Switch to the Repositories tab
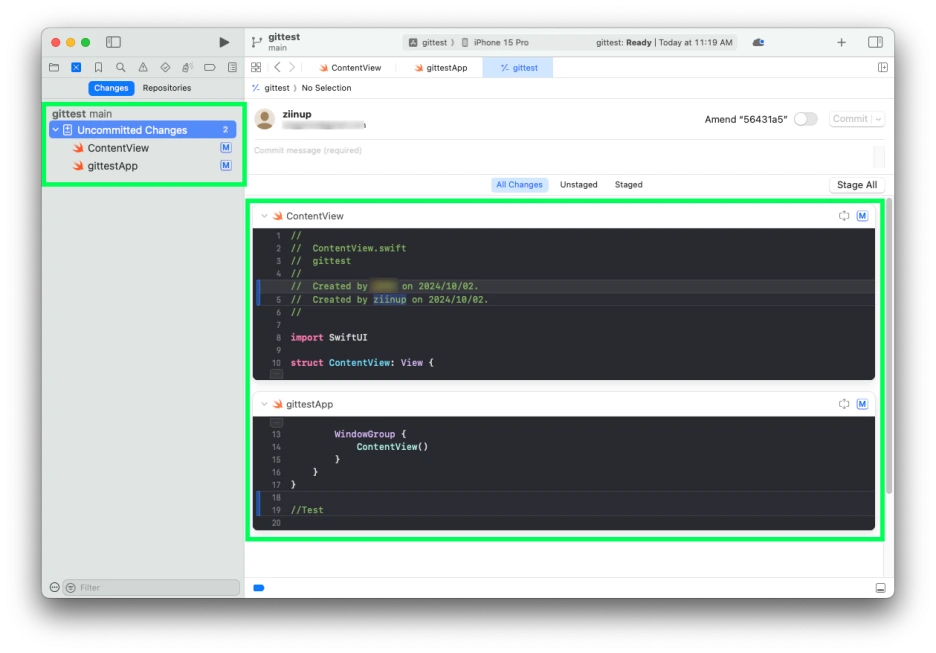This screenshot has width=936, height=653. point(167,88)
